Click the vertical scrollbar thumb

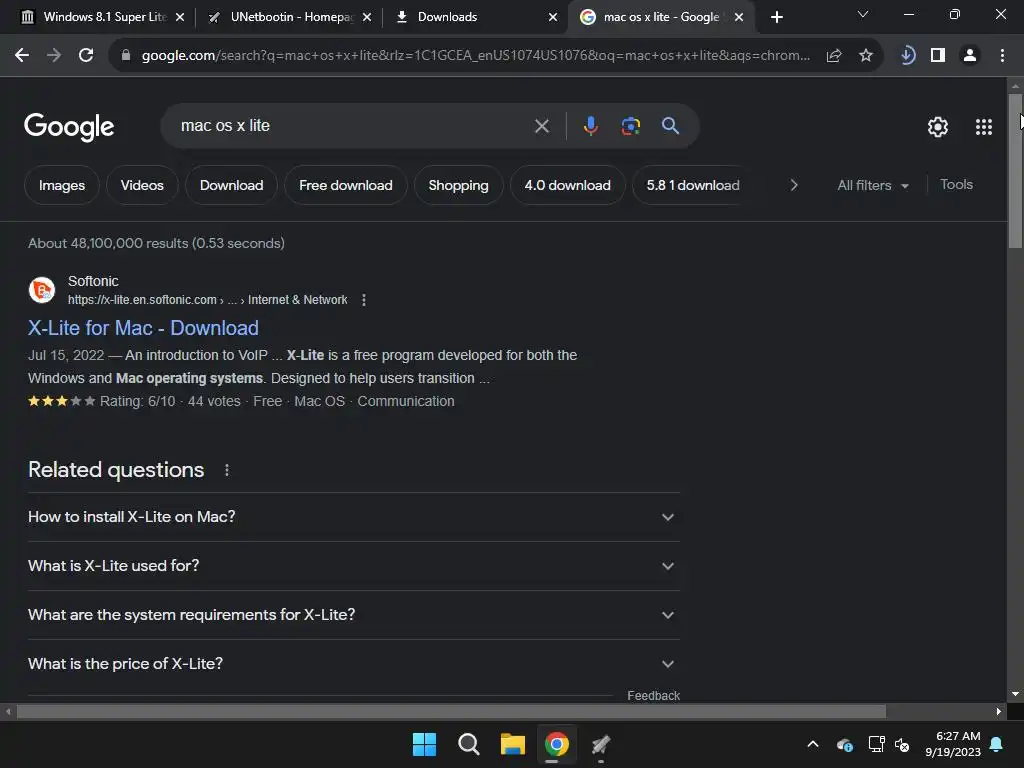(1015, 171)
